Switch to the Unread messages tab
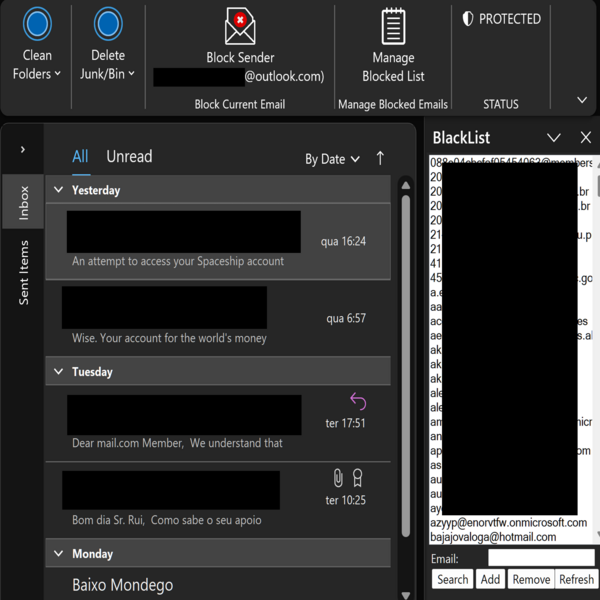The image size is (600, 600). [x=129, y=157]
